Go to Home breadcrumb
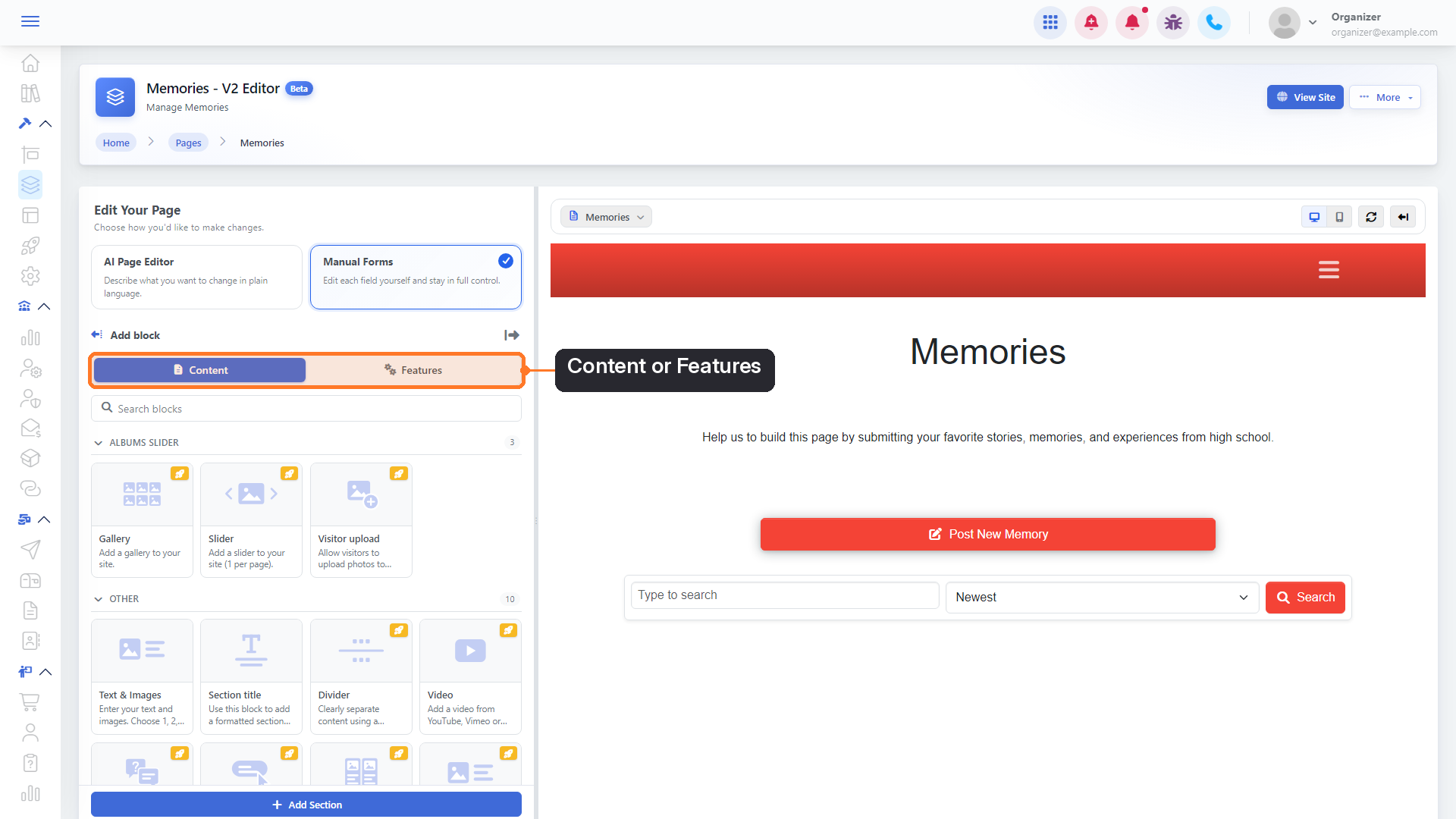Viewport: 1456px width, 819px height. [x=116, y=143]
